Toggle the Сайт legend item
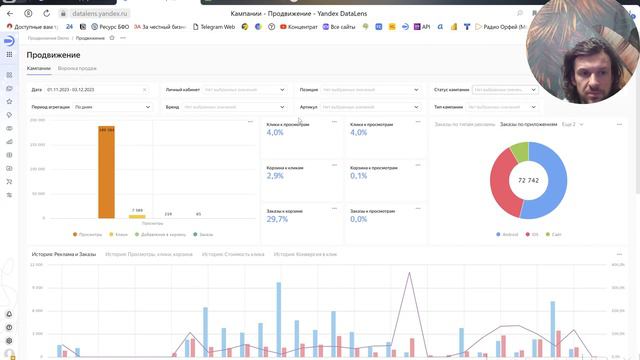The width and height of the screenshot is (640, 360). (554, 235)
